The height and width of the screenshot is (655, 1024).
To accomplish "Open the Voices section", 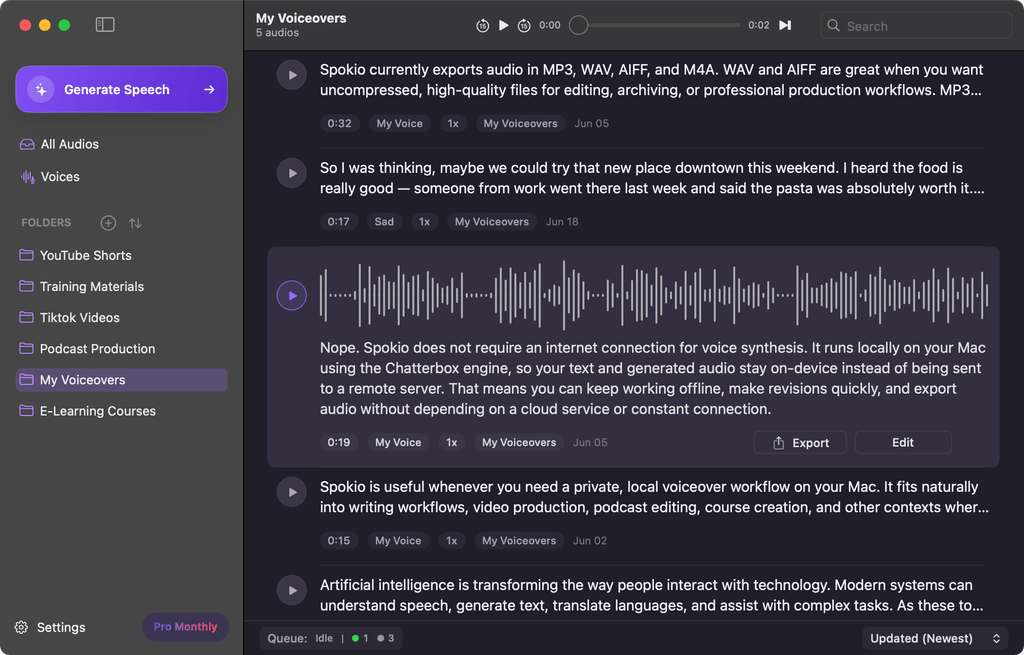I will point(50,177).
